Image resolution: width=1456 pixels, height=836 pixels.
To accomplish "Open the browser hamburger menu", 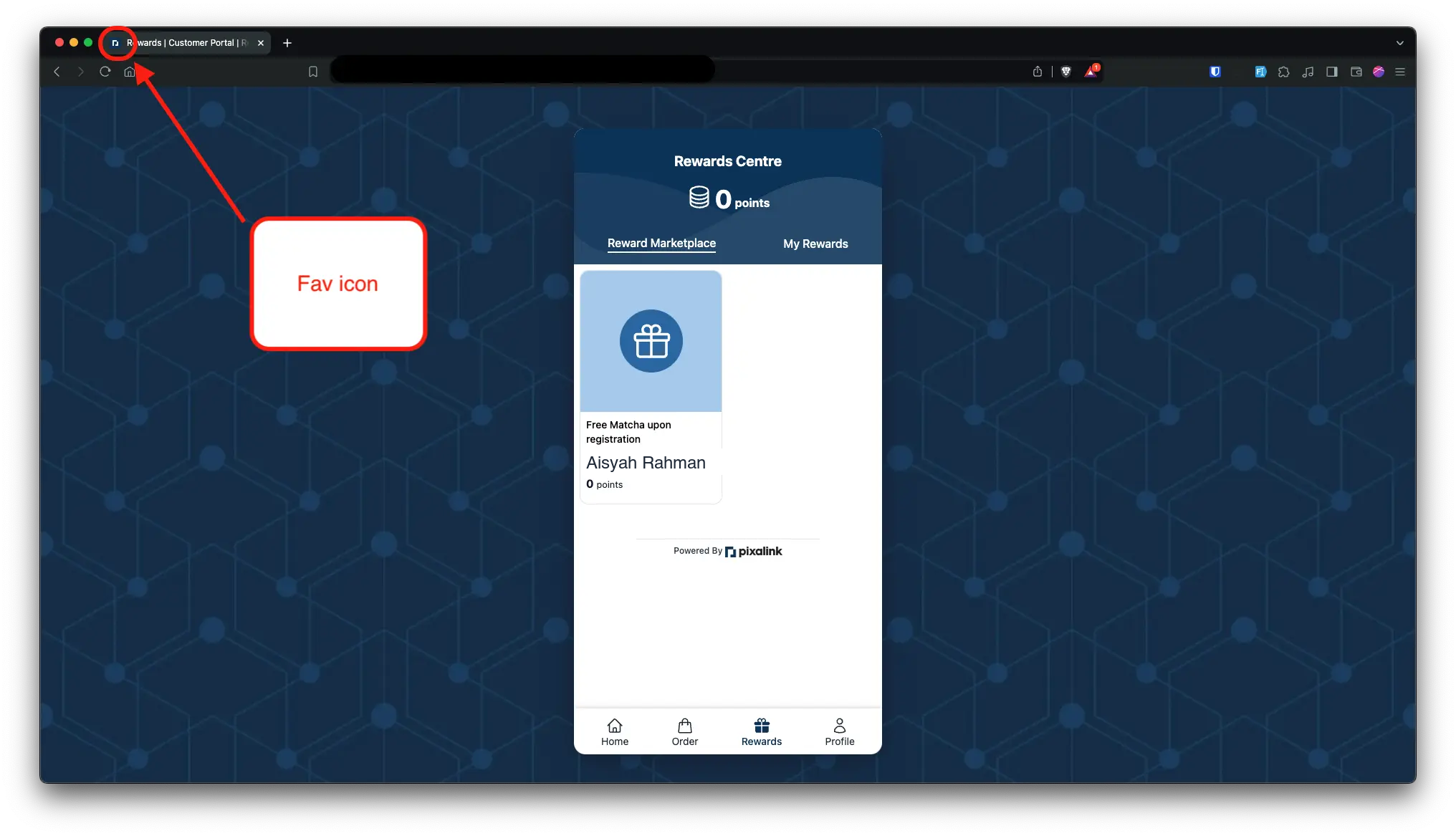I will tap(1400, 72).
